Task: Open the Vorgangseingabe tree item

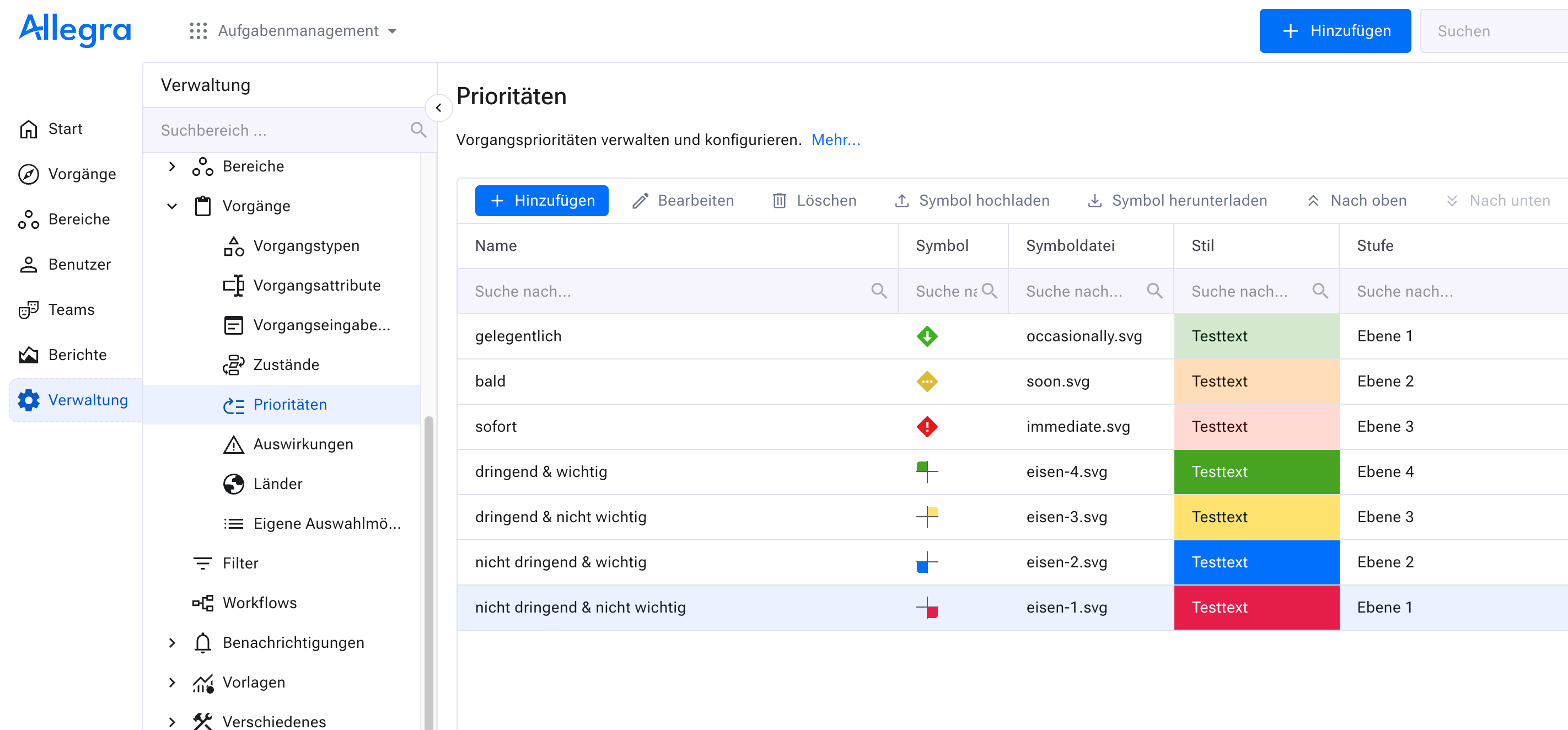Action: coord(307,325)
